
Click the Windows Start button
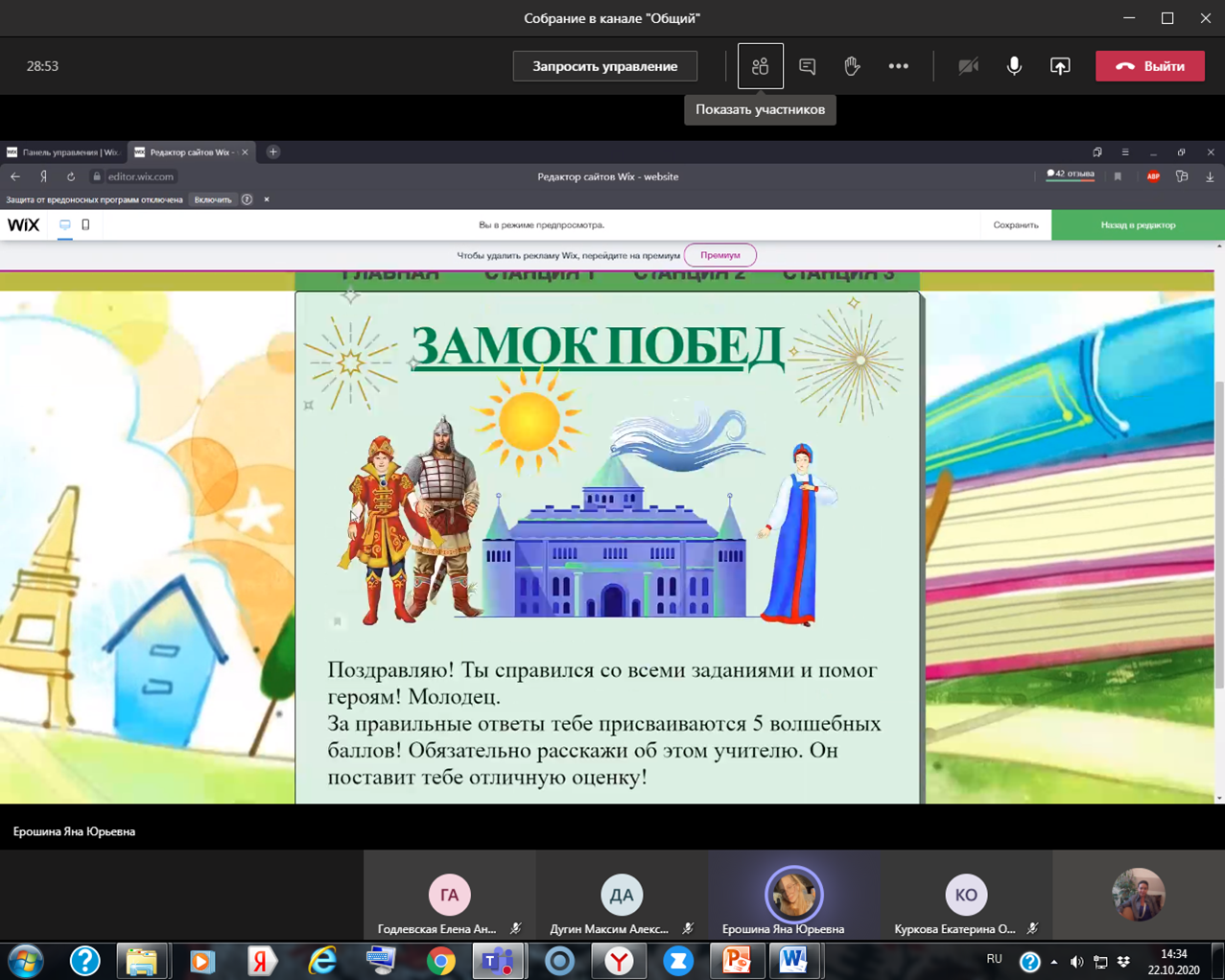pos(26,960)
